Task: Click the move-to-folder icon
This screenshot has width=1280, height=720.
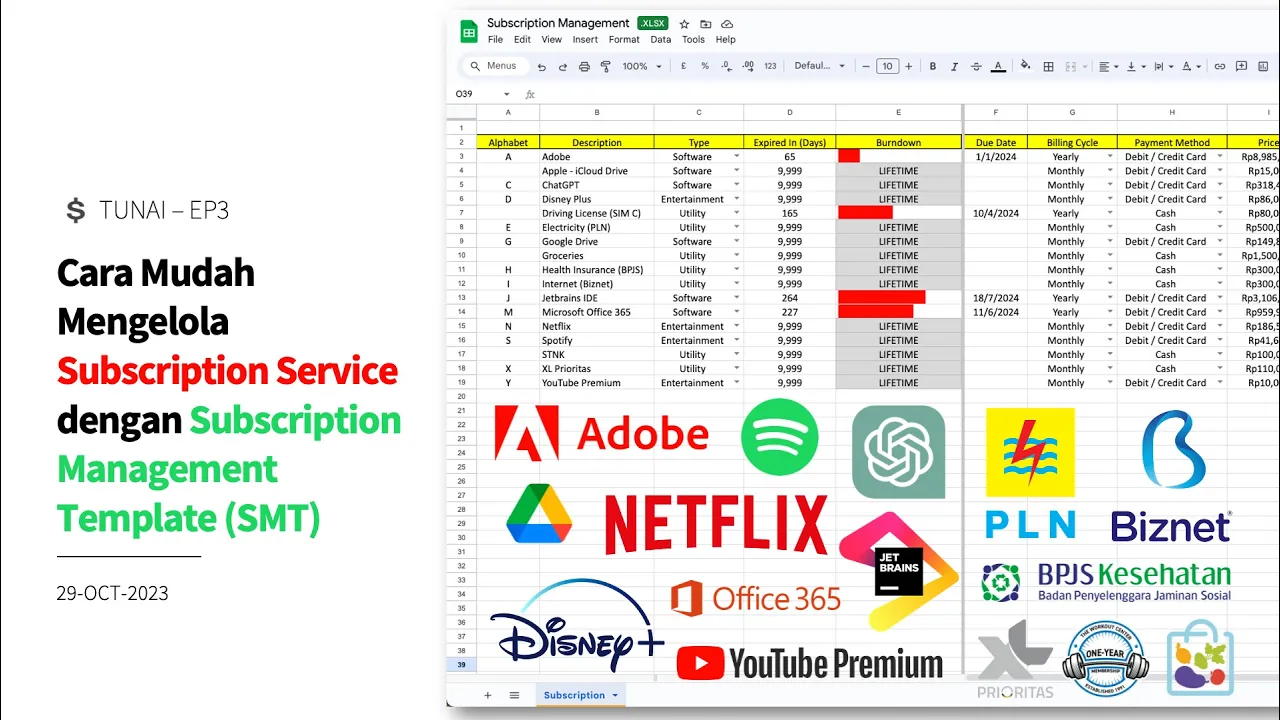Action: [706, 24]
